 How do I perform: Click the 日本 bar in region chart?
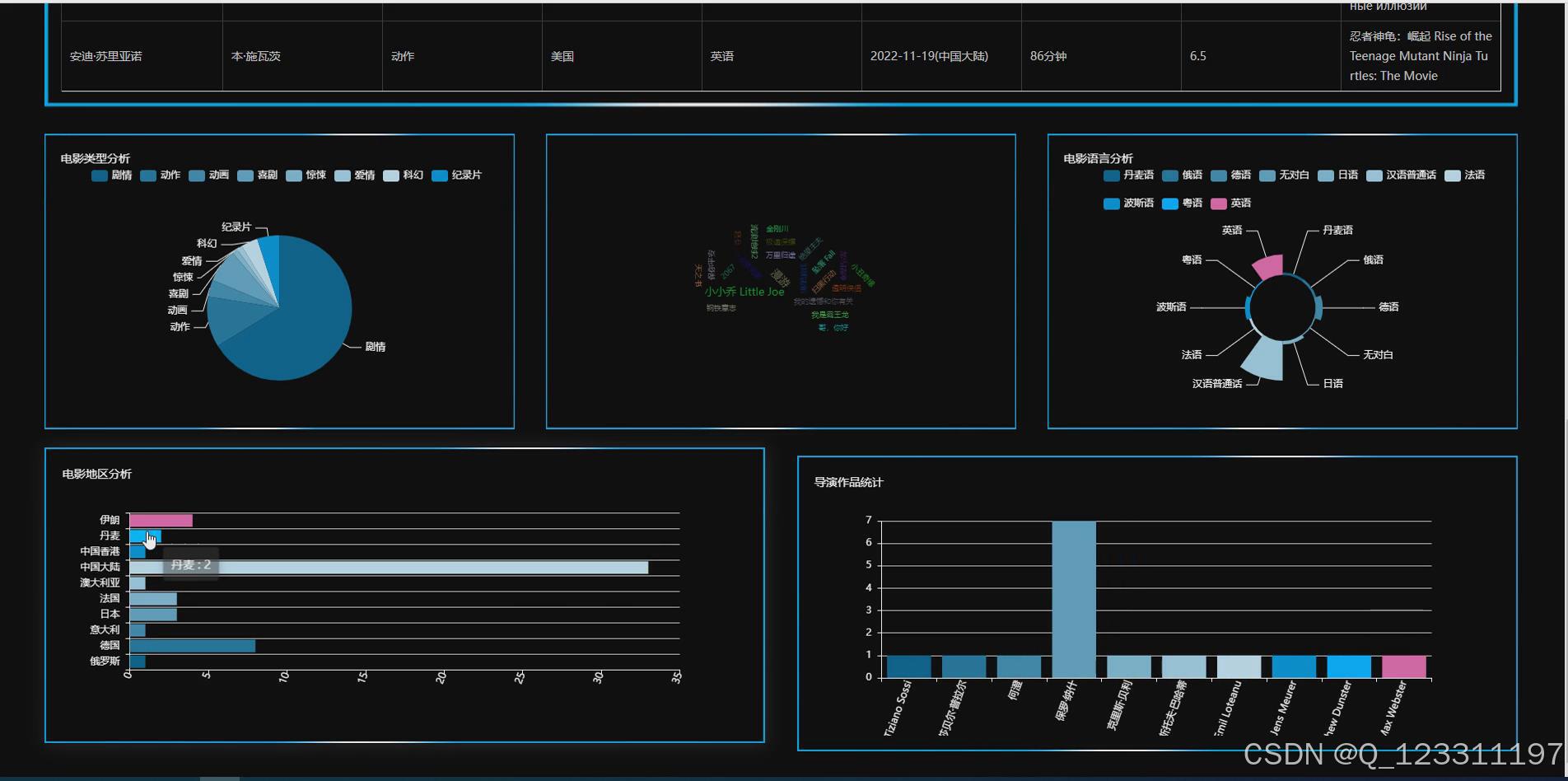point(153,615)
